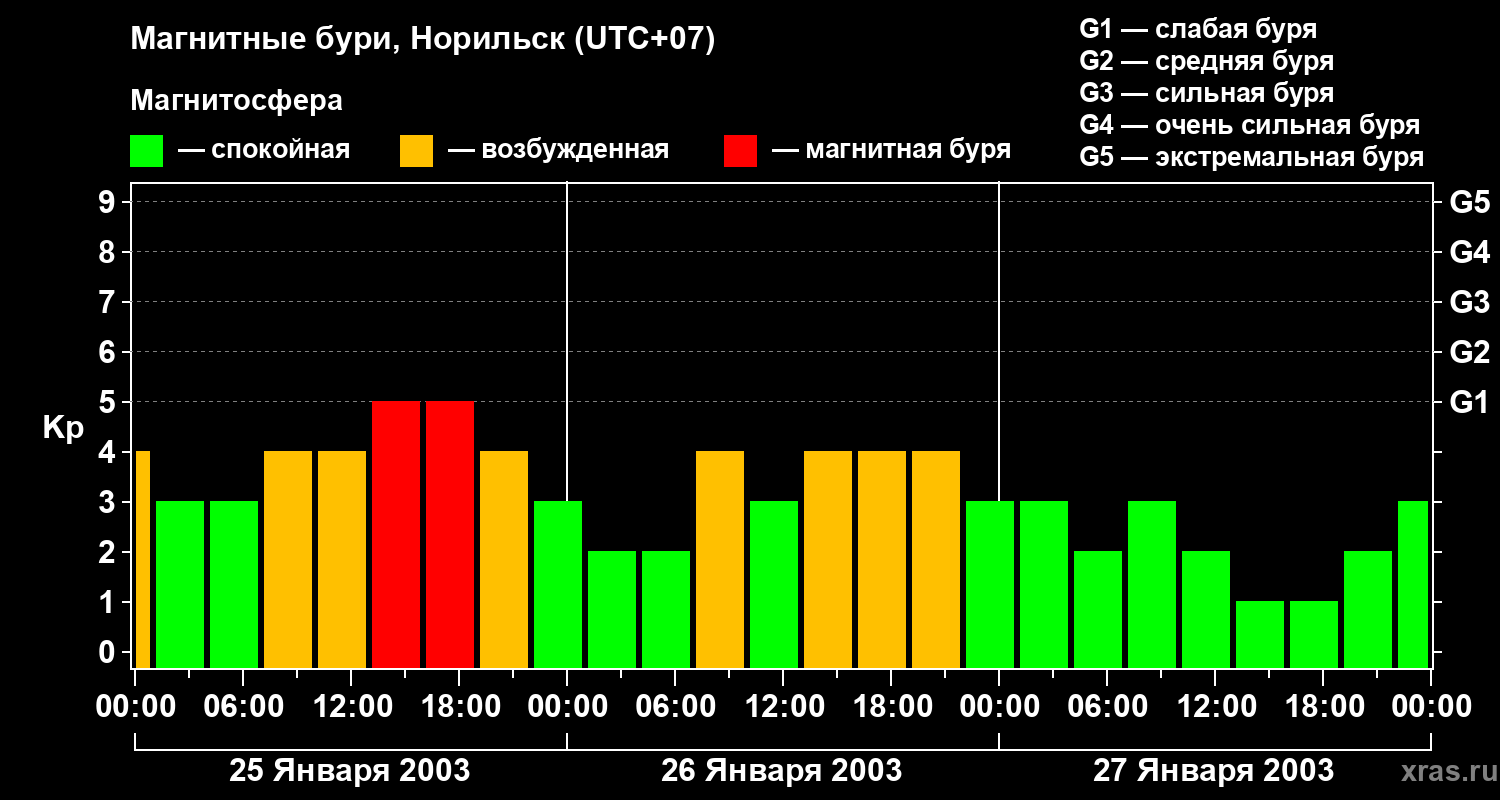
Task: Click the "Kp" axis label
Action: coord(64,429)
